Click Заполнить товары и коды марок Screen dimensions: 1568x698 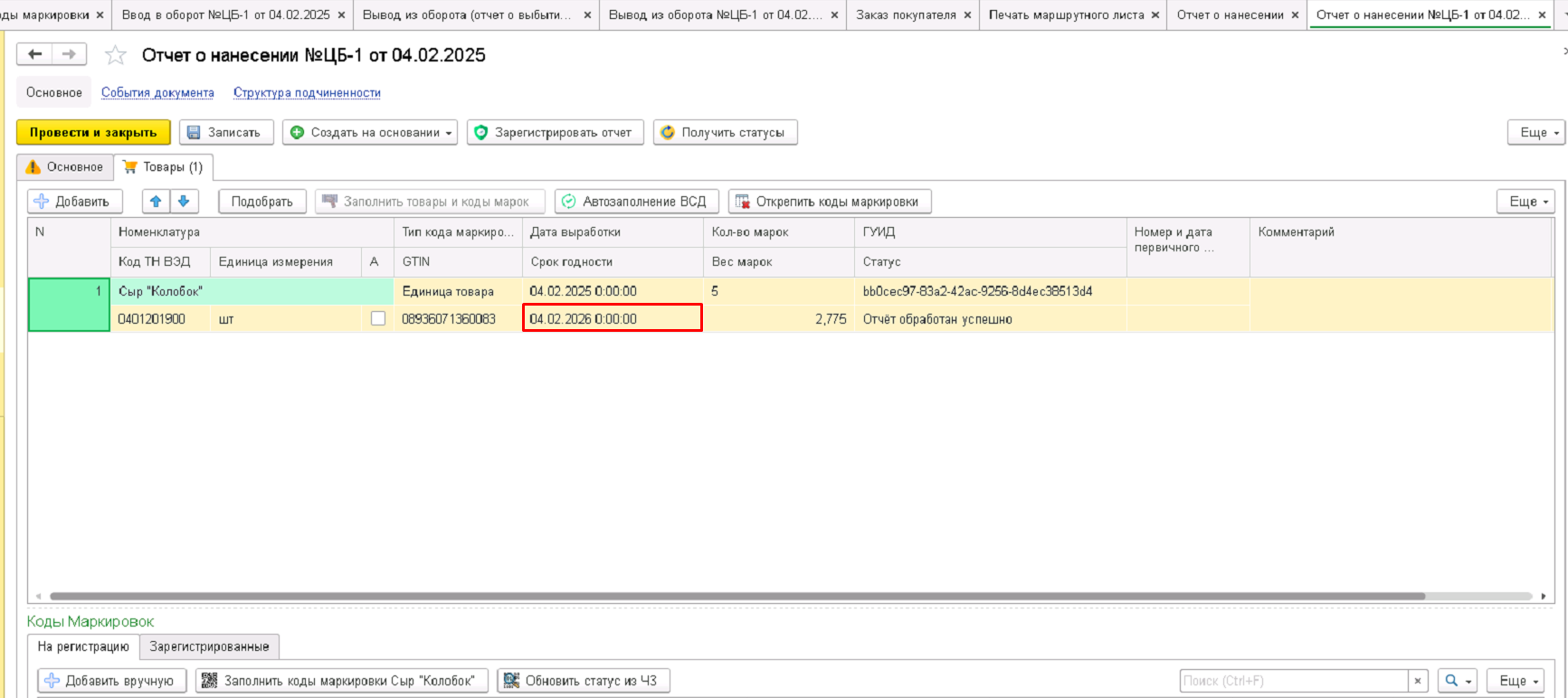430,202
